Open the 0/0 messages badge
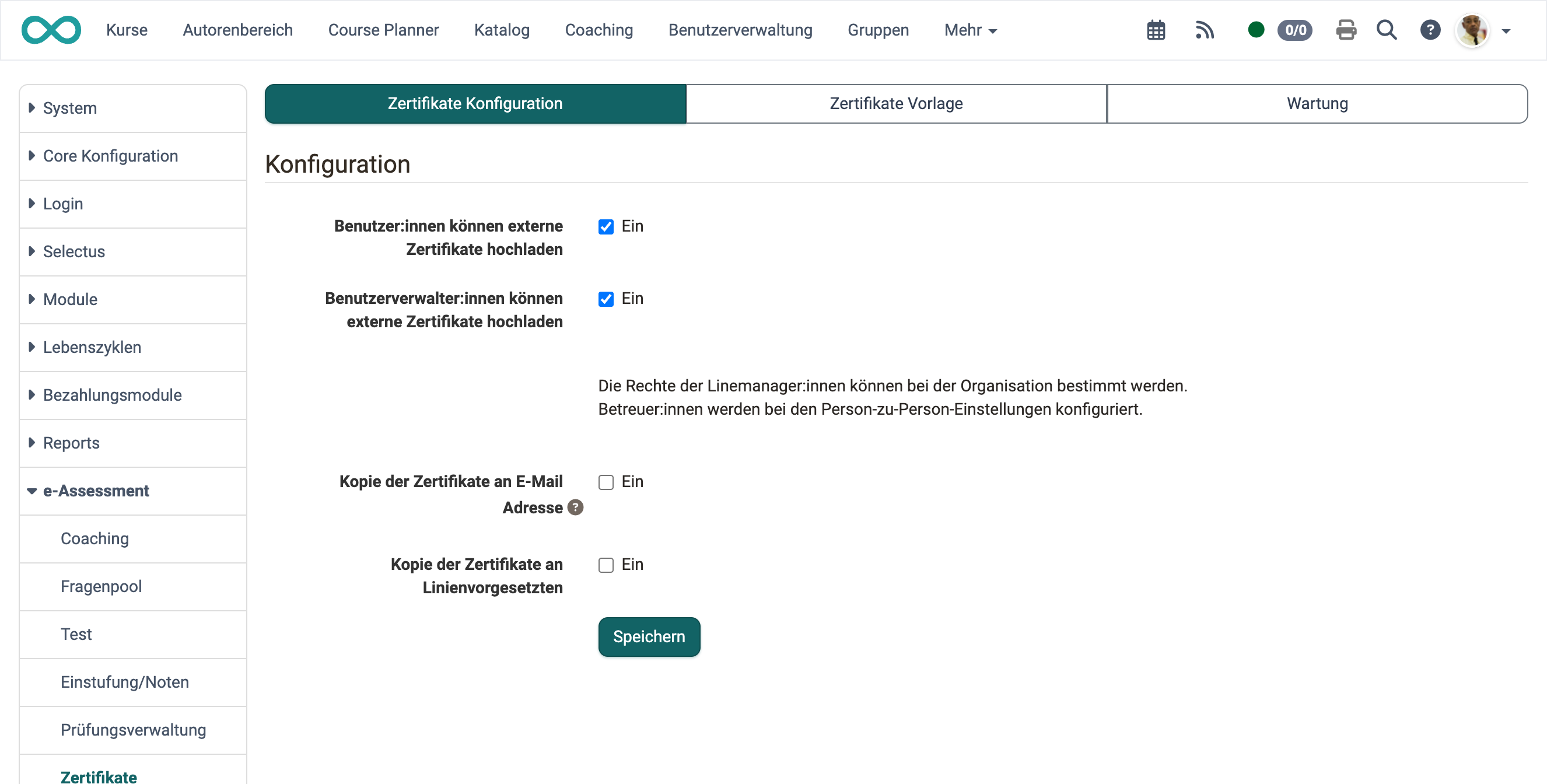Screen dimensions: 1547x784 tap(1295, 30)
